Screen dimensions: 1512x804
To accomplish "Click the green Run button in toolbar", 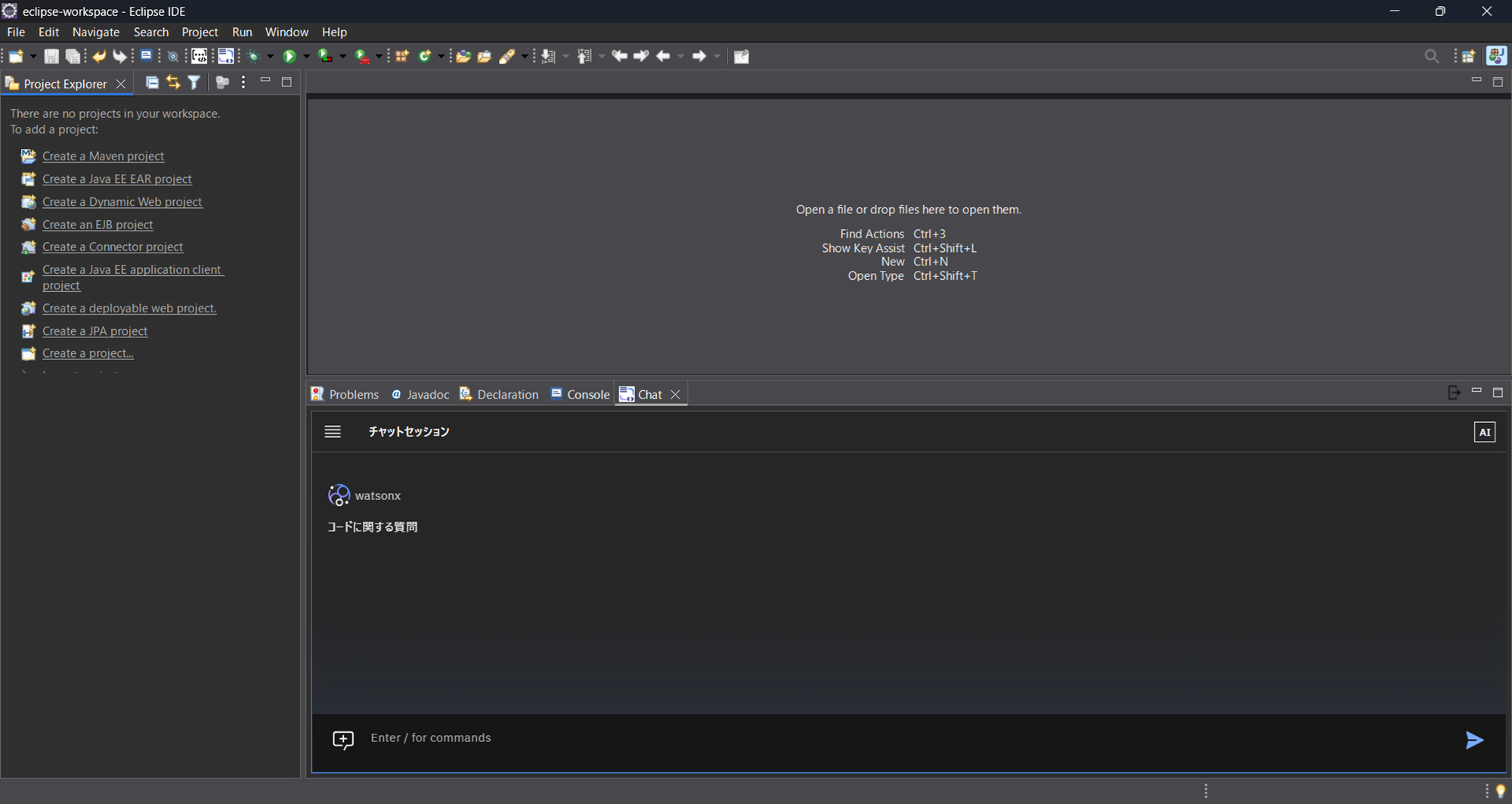I will (289, 56).
